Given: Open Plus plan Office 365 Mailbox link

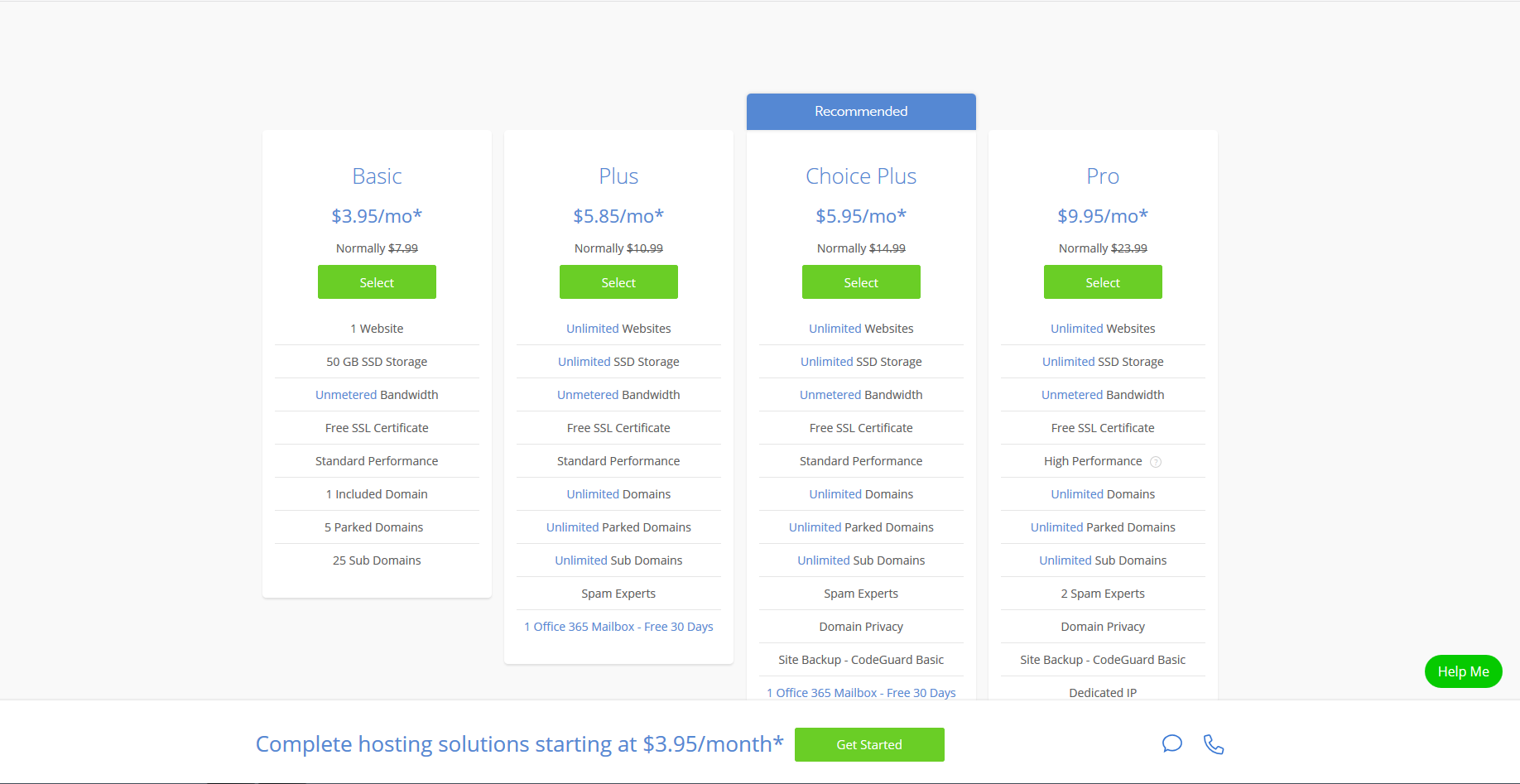Looking at the screenshot, I should coord(618,627).
